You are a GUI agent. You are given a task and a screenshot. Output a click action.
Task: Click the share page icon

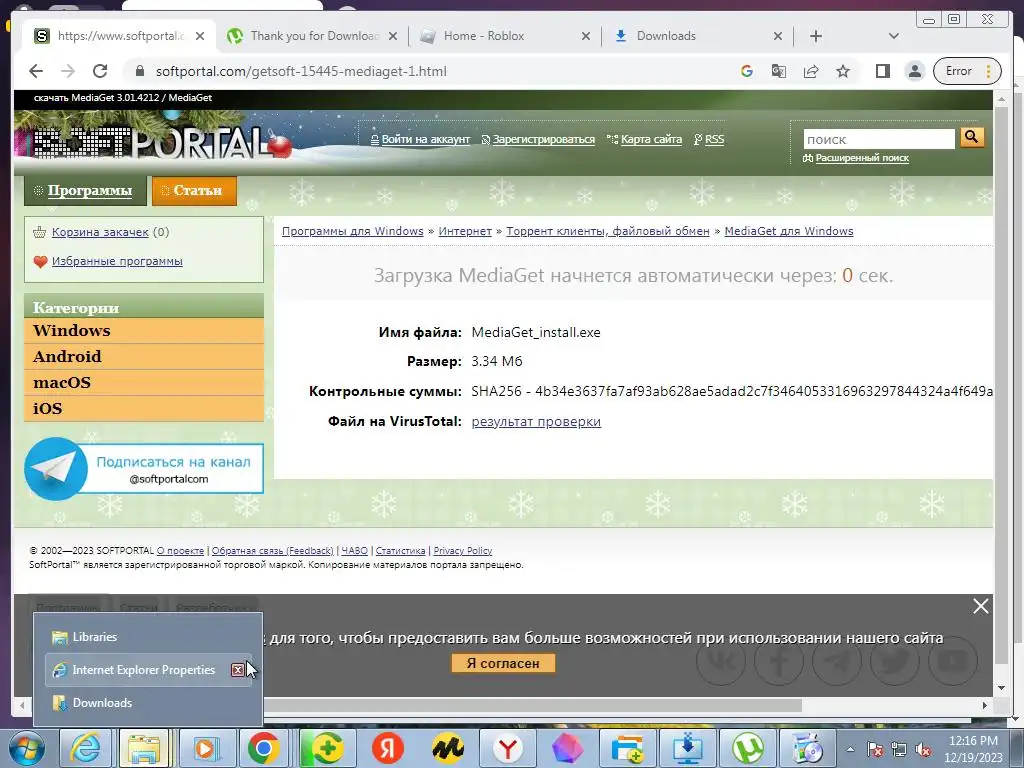(811, 71)
